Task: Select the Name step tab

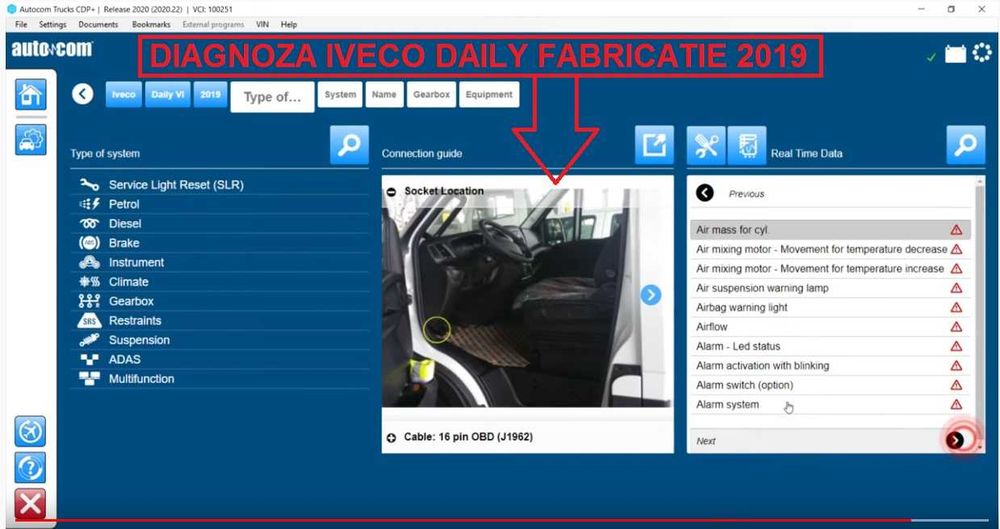Action: tap(384, 94)
